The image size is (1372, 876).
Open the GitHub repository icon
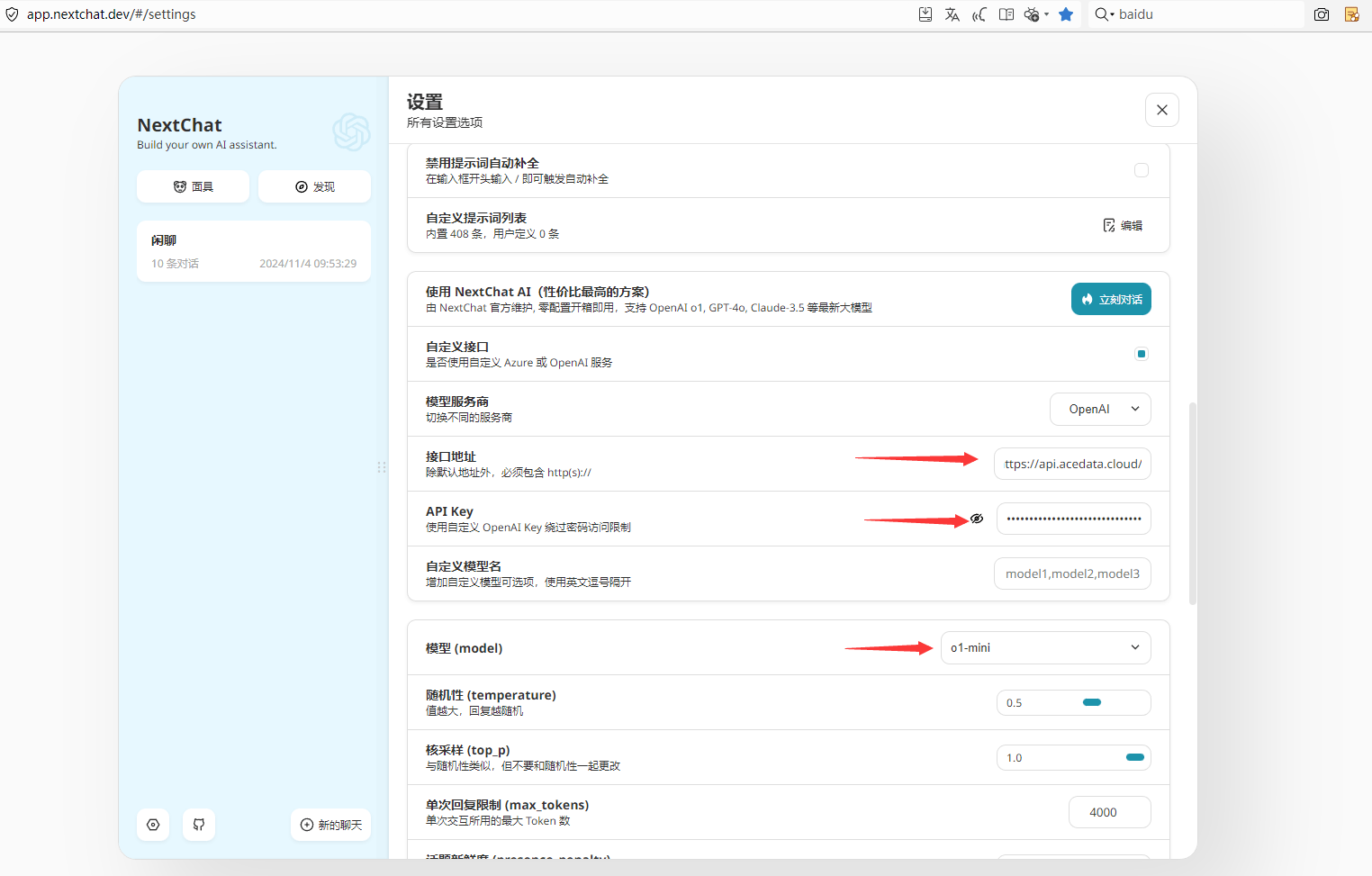[199, 825]
